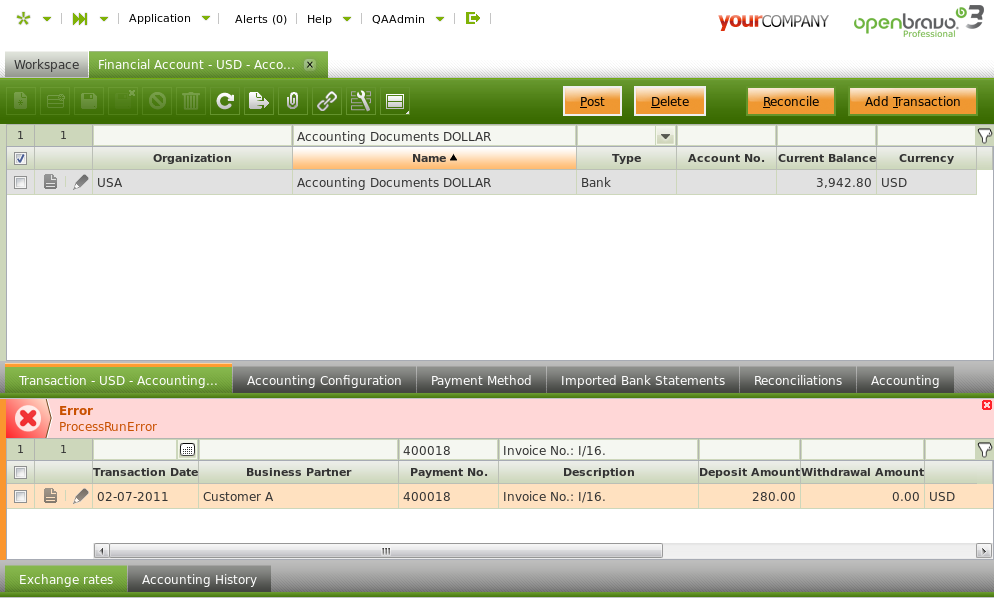This screenshot has height=598, width=994.
Task: Toggle select-all checkbox in accounts grid header
Action: 20,158
